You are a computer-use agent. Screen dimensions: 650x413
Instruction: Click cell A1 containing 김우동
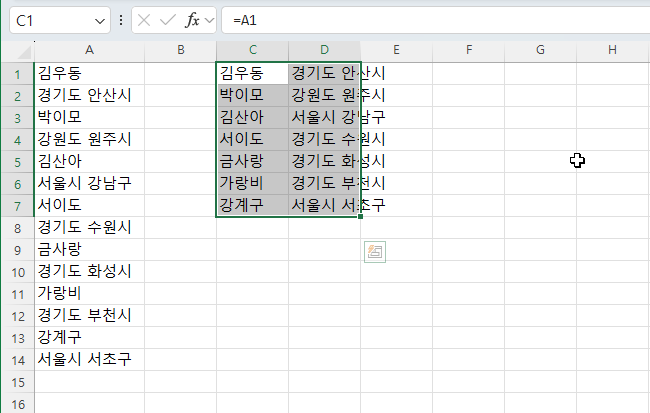pyautogui.click(x=90, y=74)
